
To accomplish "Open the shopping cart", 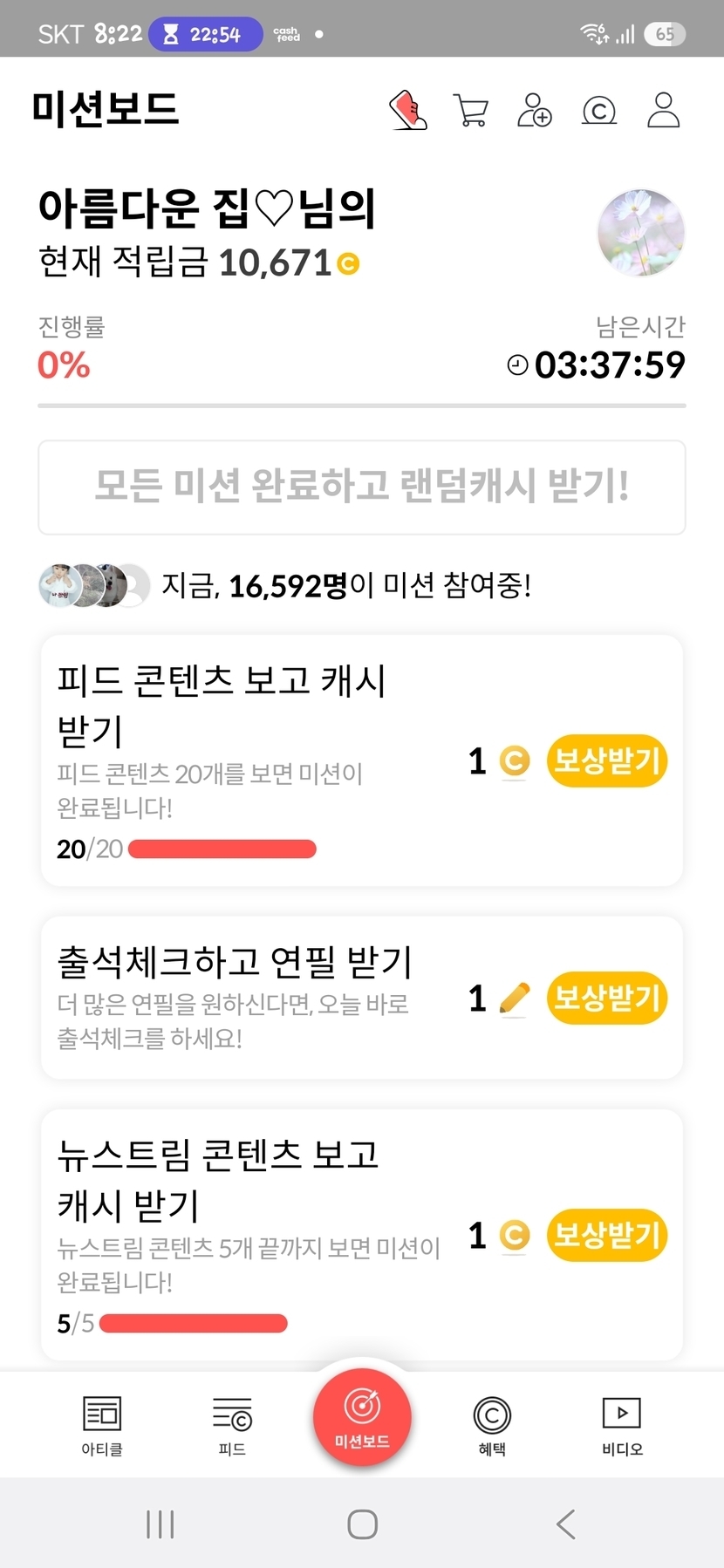I will 471,111.
